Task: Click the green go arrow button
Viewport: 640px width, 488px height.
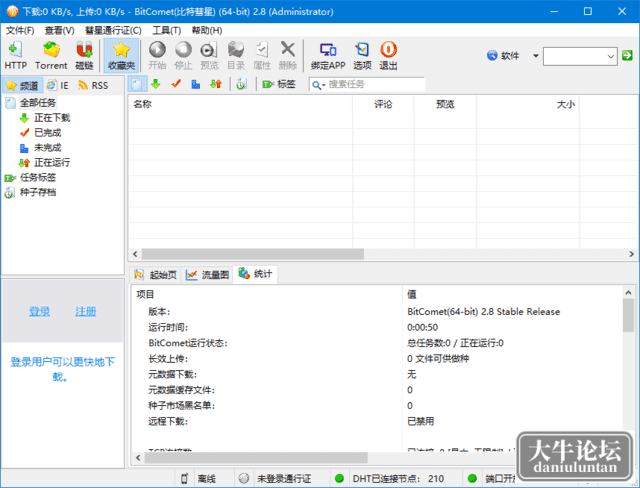Action: tap(627, 55)
